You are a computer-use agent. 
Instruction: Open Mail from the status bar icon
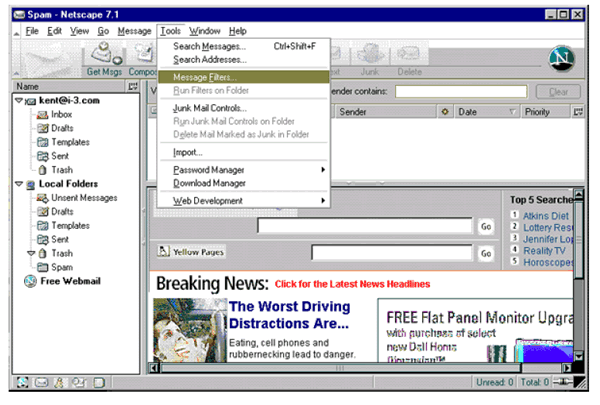click(41, 382)
